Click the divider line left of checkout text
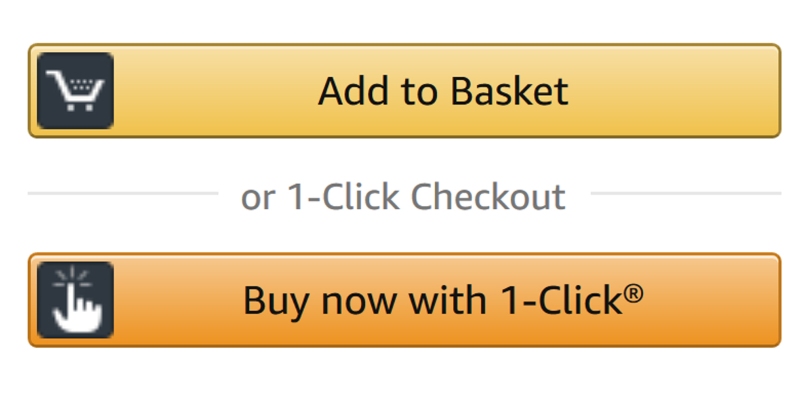The width and height of the screenshot is (800, 400). point(120,193)
